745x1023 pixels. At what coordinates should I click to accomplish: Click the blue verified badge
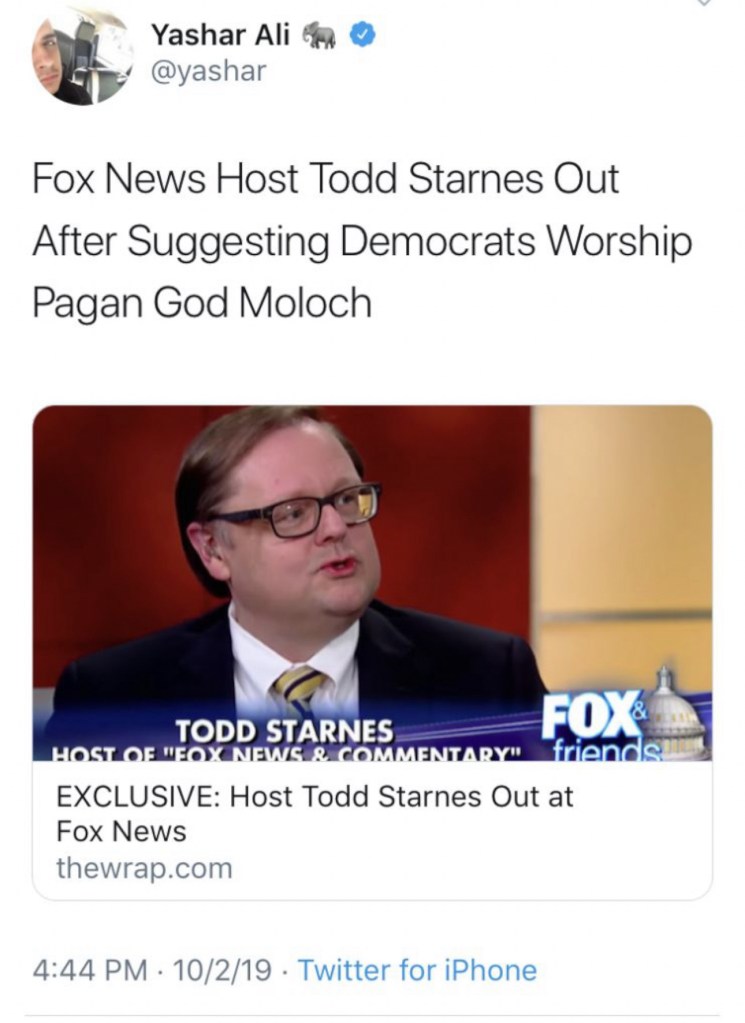click(362, 36)
